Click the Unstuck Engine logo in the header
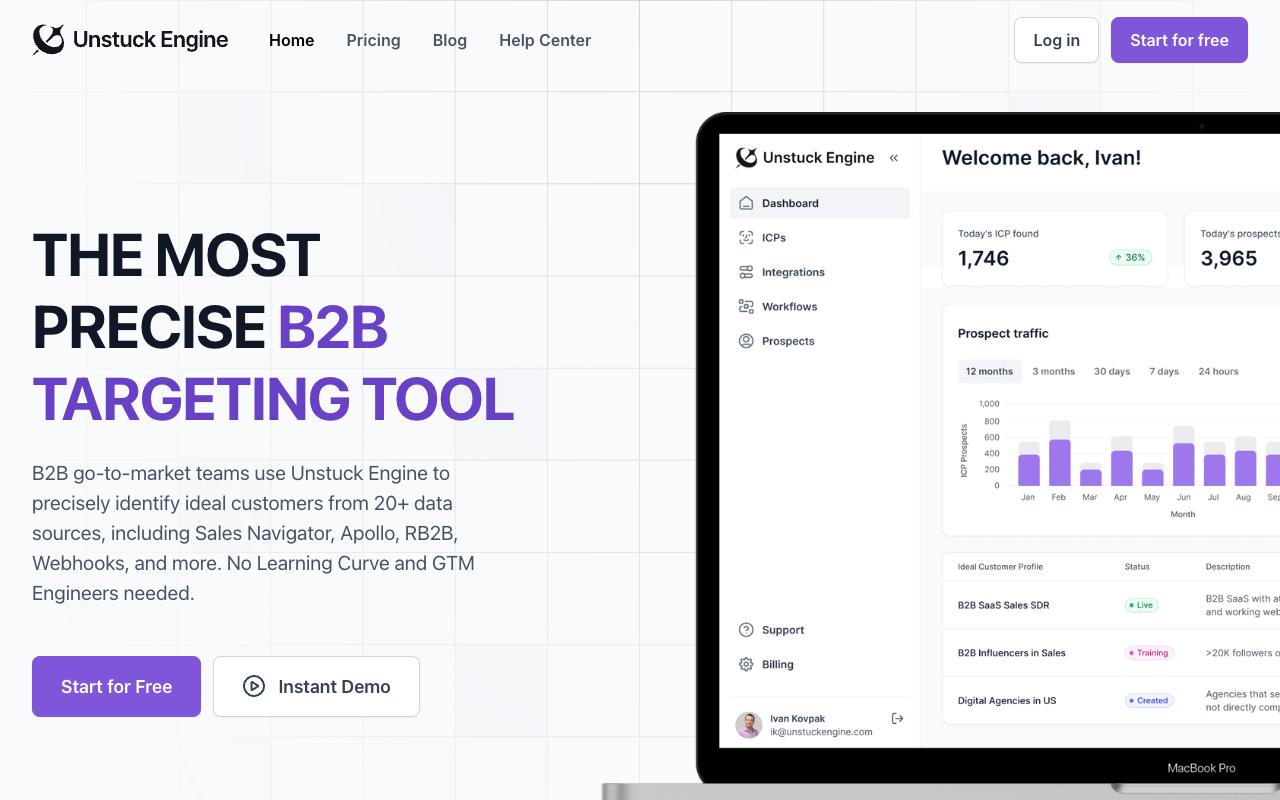The height and width of the screenshot is (800, 1280). [x=130, y=40]
